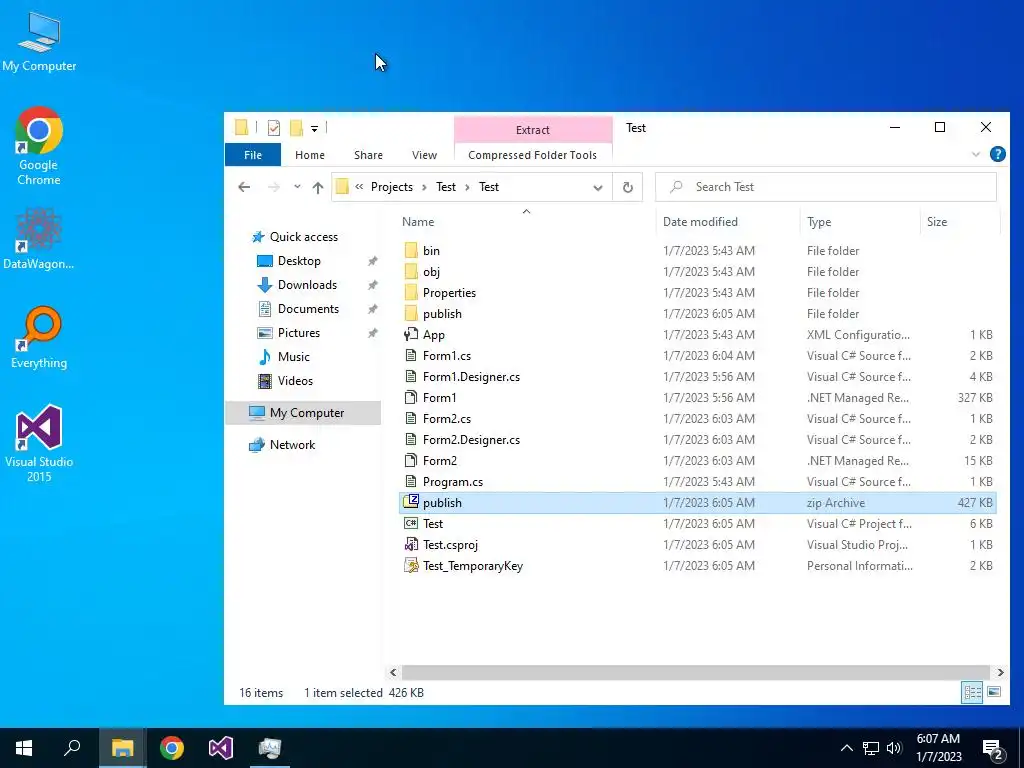This screenshot has width=1024, height=768.
Task: Open Music in the navigation pane
Action: point(293,357)
